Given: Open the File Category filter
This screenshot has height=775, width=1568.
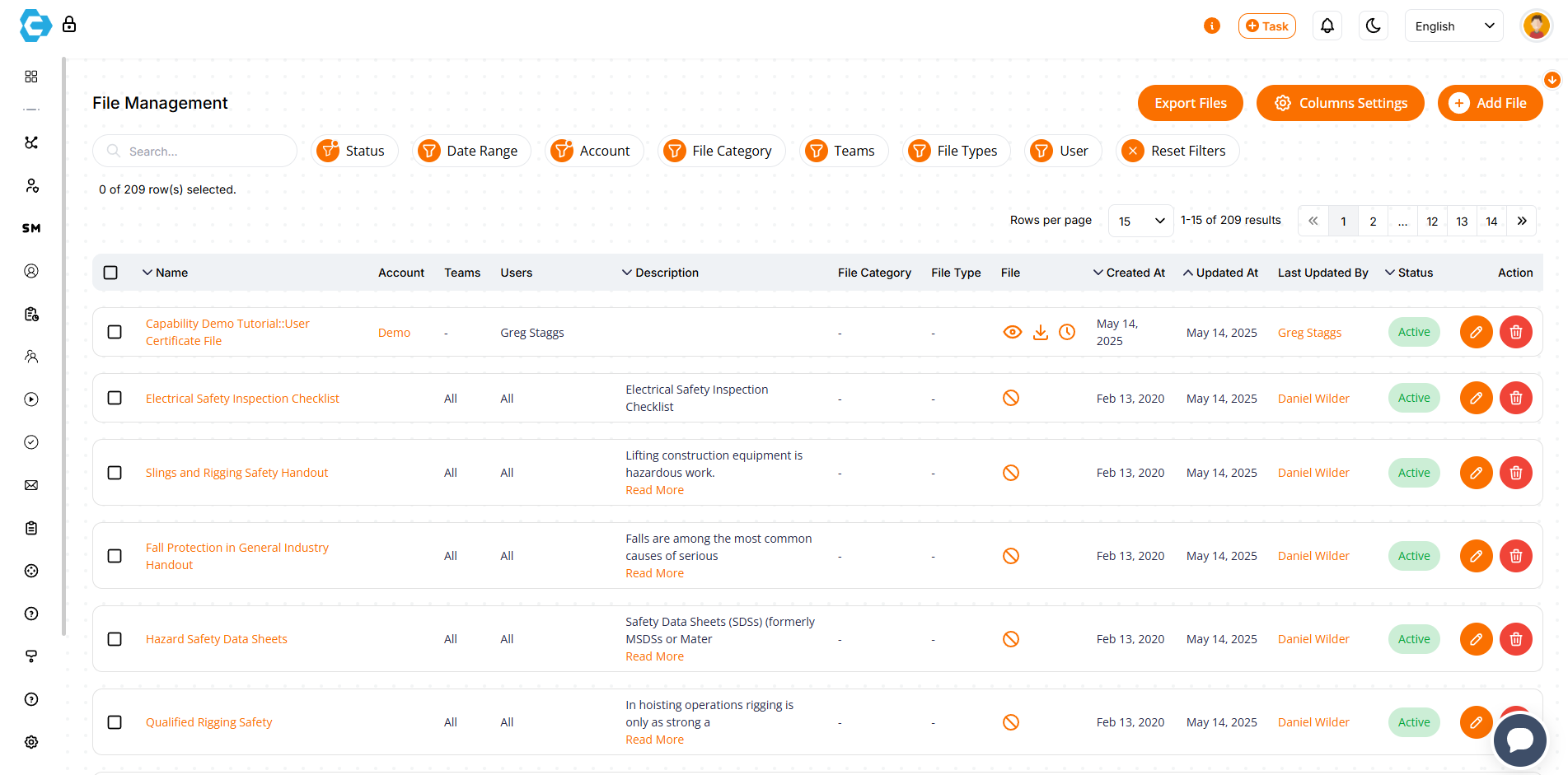Looking at the screenshot, I should click(721, 151).
